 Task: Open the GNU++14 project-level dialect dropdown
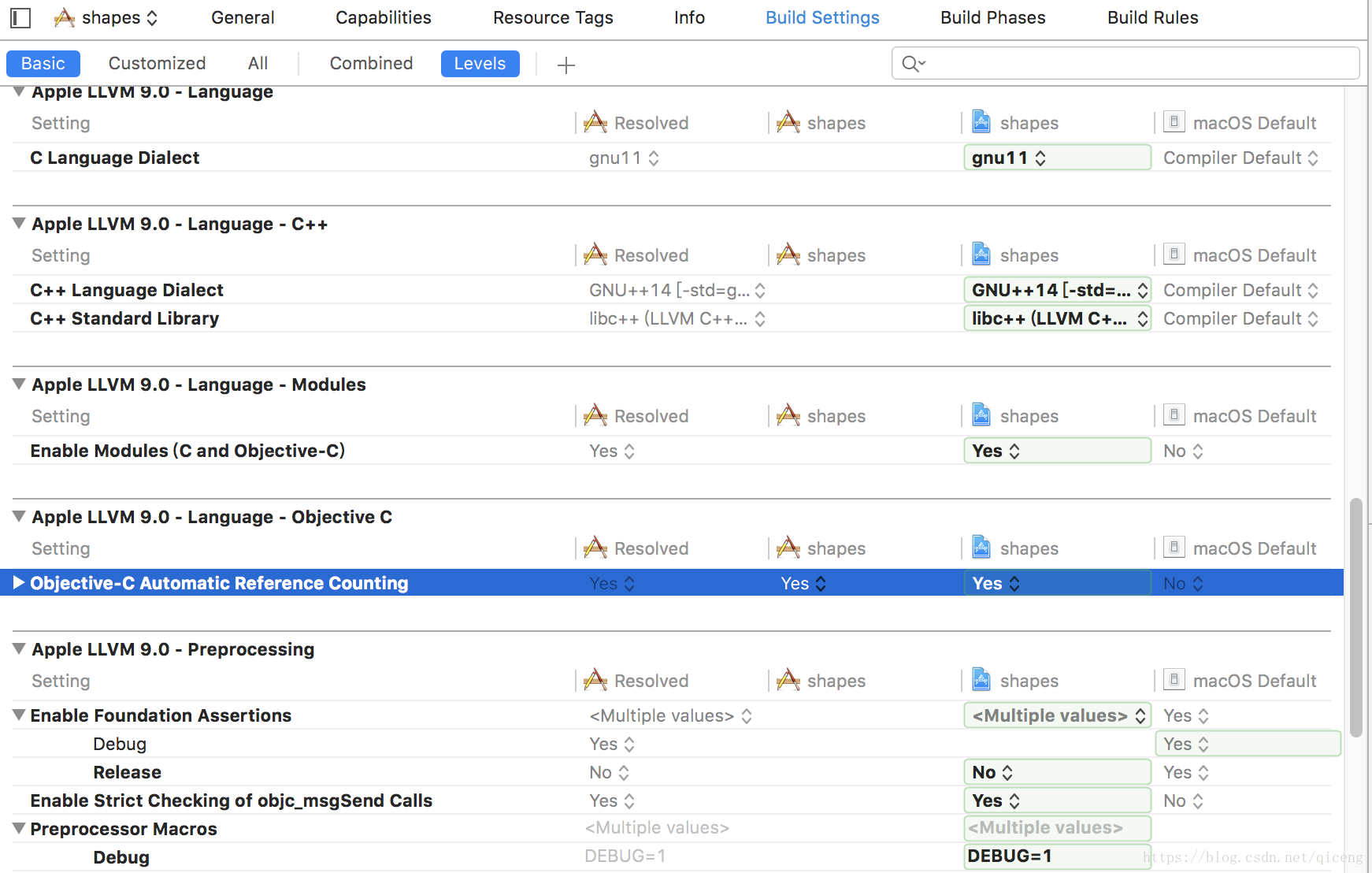[1057, 290]
